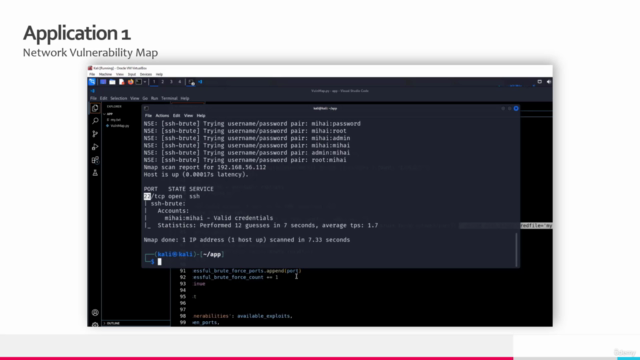Screen dimensions: 640x360
Task: Open VS Code Run and Debug icon
Action: 95,147
